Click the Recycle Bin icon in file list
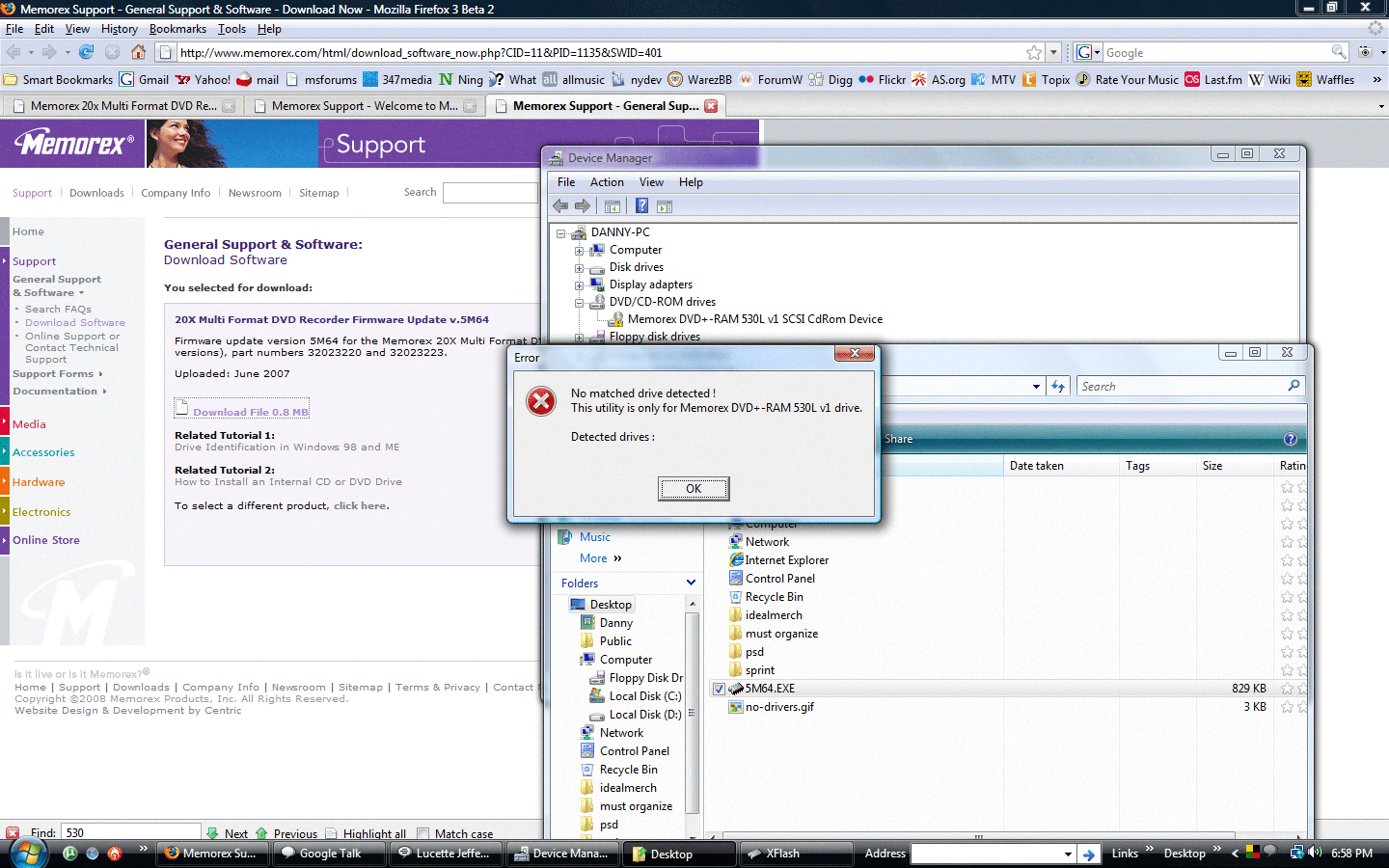Image resolution: width=1389 pixels, height=868 pixels. [x=736, y=597]
